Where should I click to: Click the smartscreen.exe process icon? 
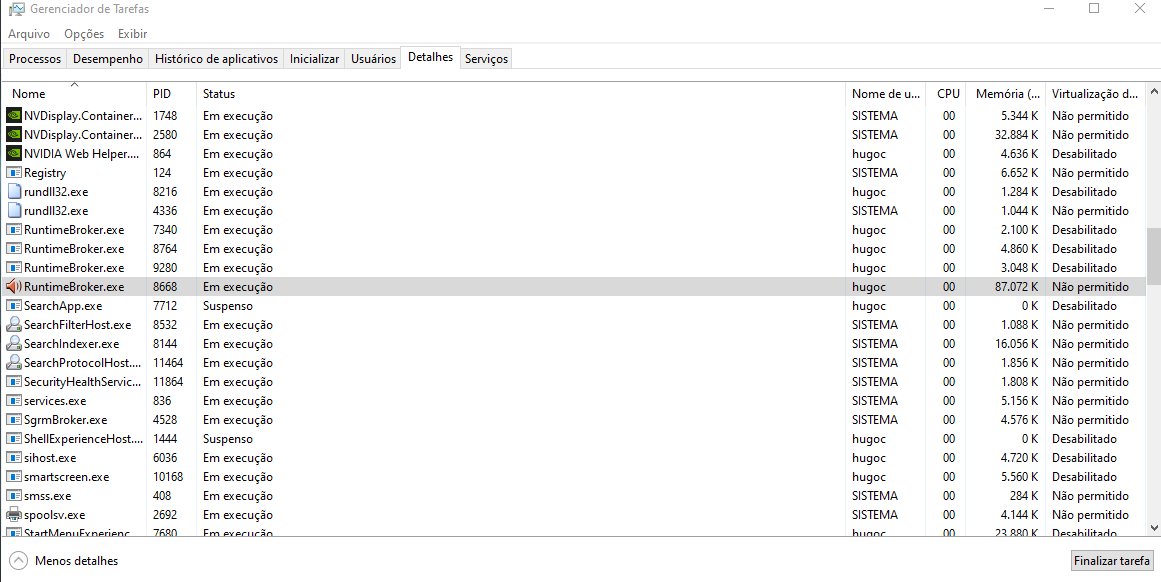pos(14,477)
